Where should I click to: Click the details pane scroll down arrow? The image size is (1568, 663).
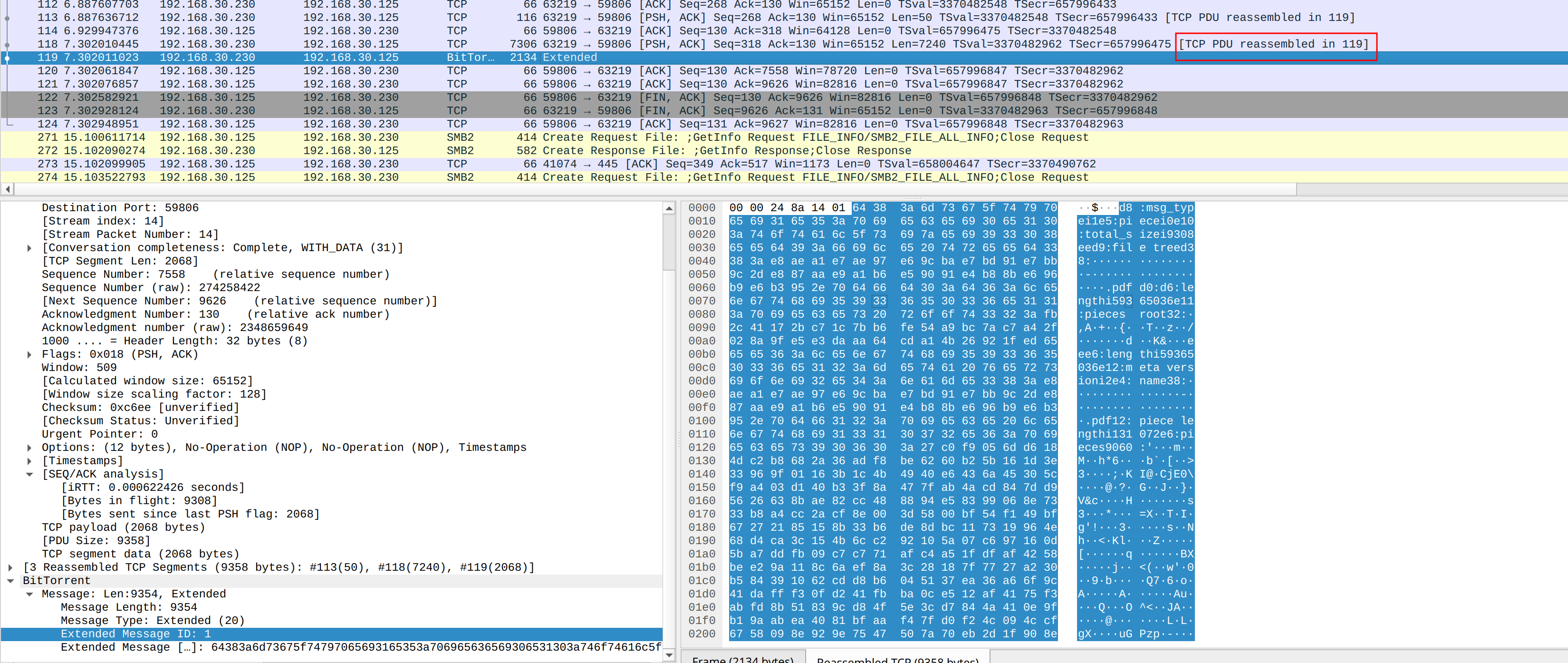coord(669,654)
